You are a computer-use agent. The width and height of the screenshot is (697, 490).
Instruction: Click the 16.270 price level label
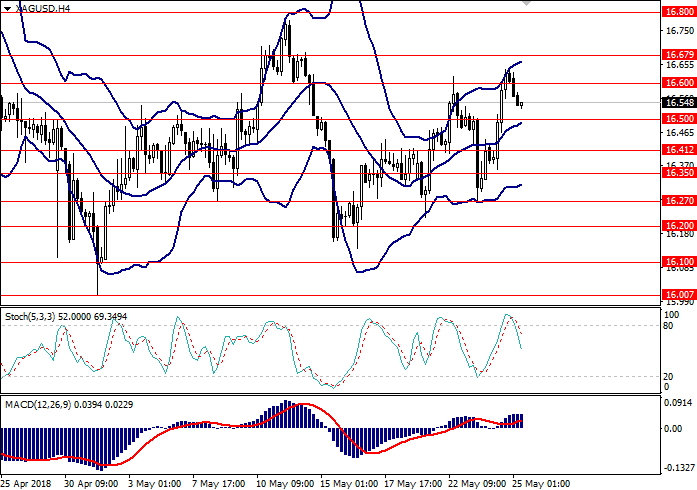(678, 200)
